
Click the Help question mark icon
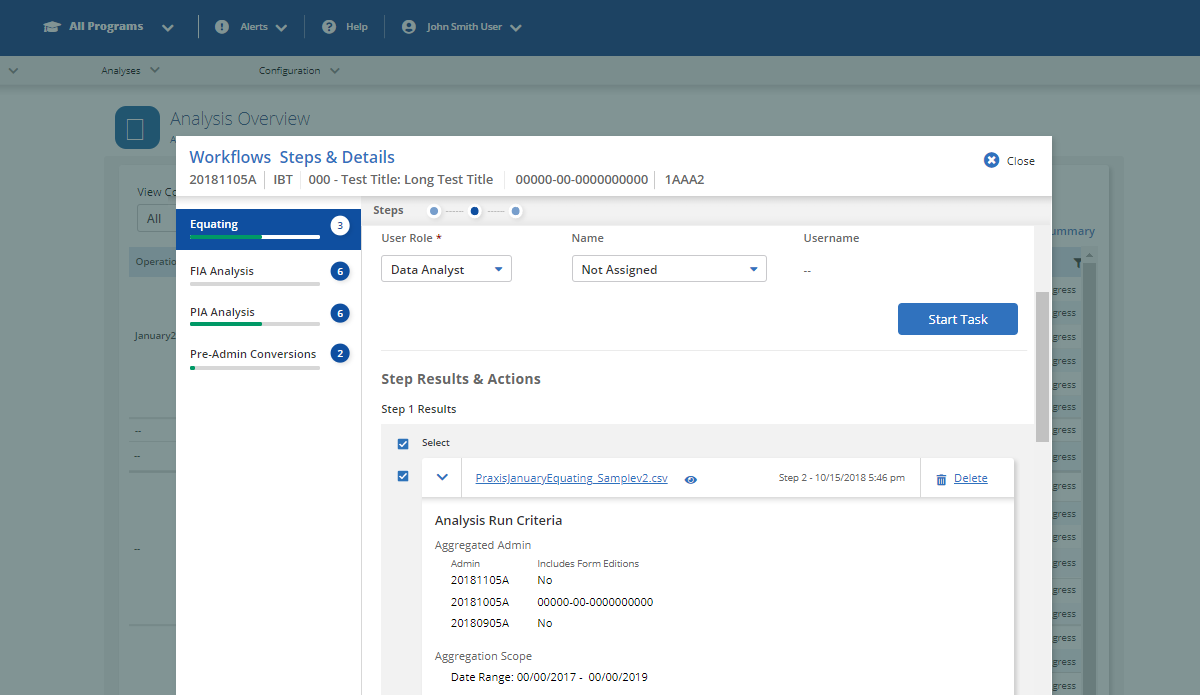[x=329, y=27]
